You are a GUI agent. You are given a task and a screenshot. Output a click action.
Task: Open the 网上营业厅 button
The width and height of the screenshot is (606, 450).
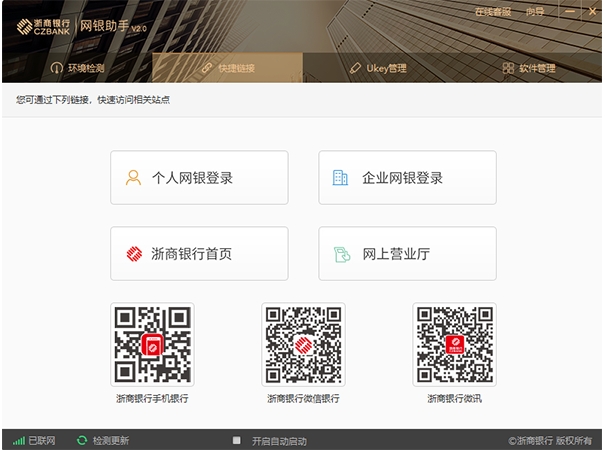(x=407, y=254)
